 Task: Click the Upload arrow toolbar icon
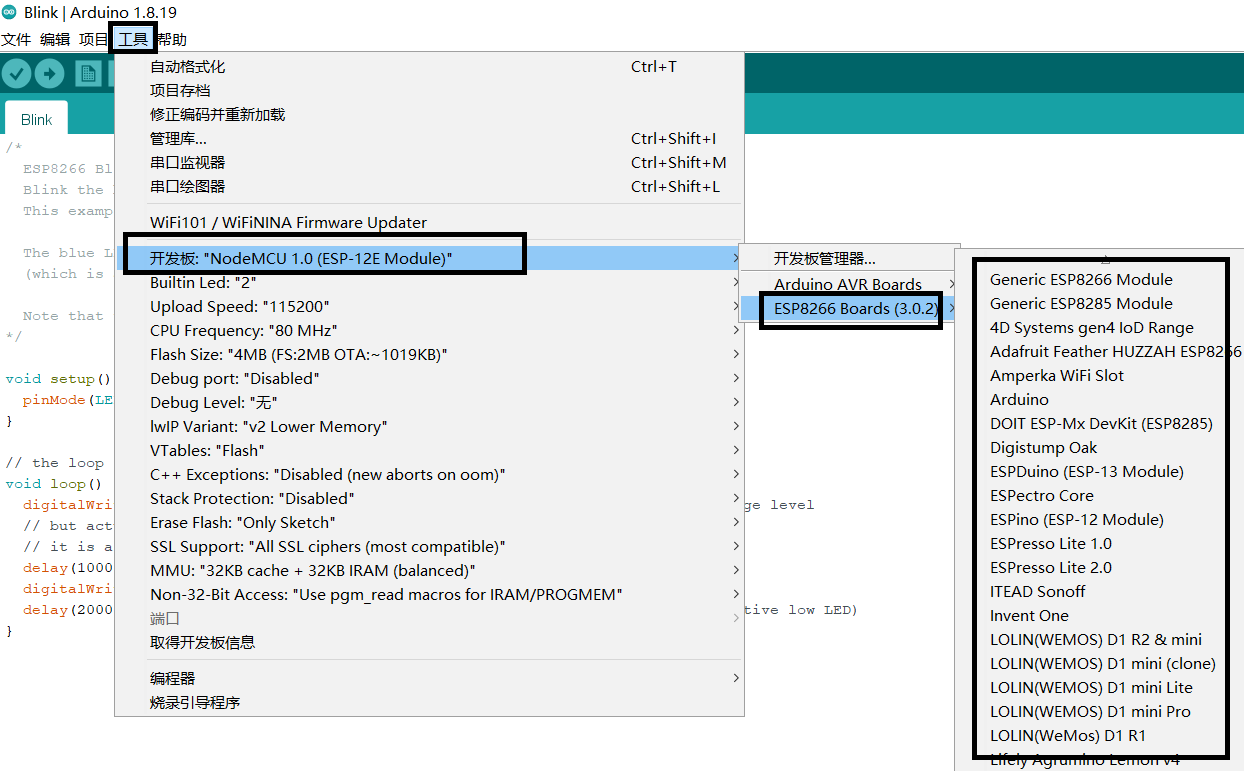[49, 73]
